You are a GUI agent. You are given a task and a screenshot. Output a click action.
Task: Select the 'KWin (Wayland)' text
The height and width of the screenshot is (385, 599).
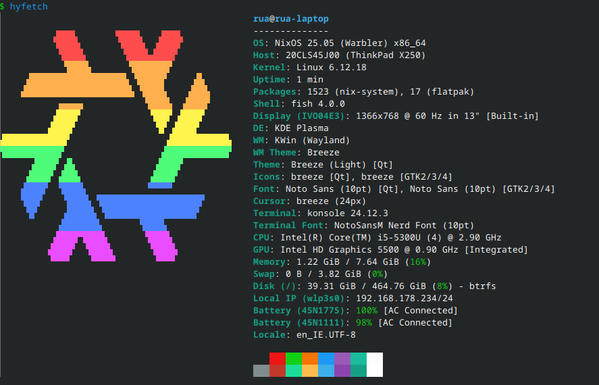pyautogui.click(x=312, y=140)
